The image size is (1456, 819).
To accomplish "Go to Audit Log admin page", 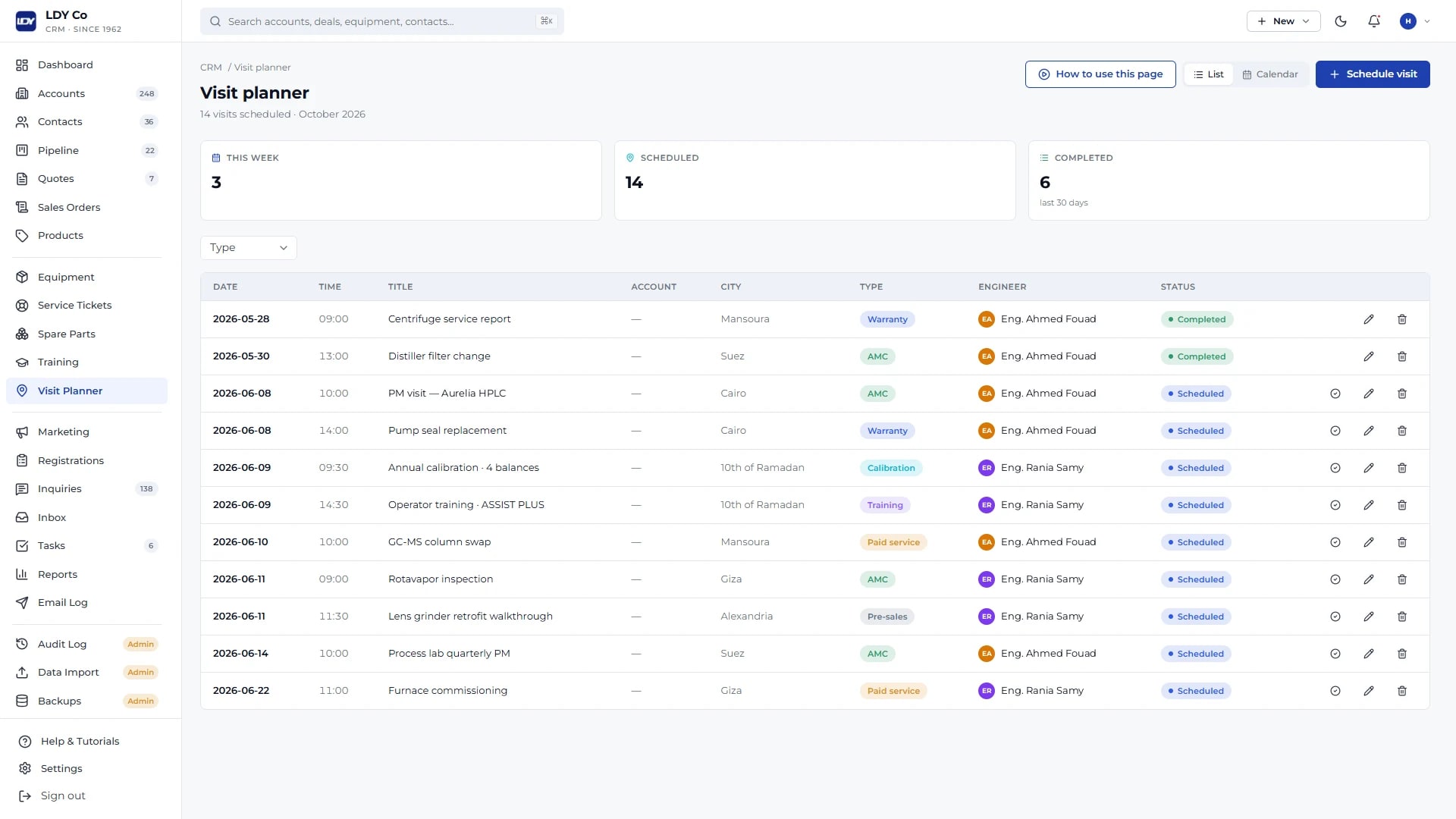I will tap(86, 645).
